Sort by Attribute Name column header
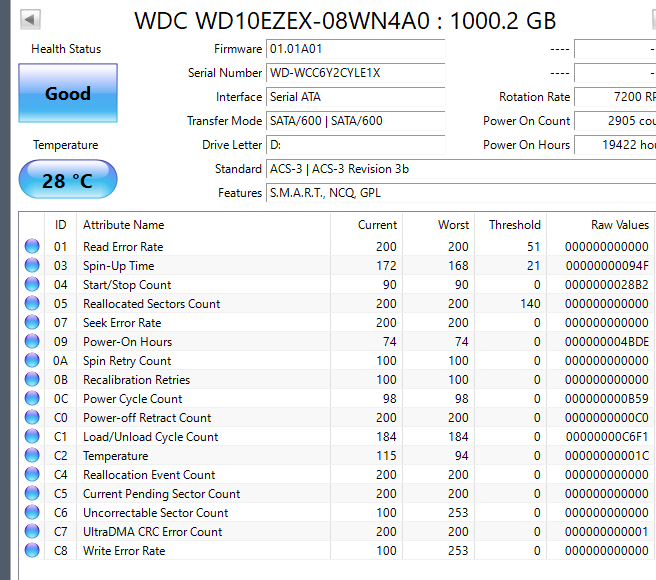The image size is (656, 580). tap(203, 225)
